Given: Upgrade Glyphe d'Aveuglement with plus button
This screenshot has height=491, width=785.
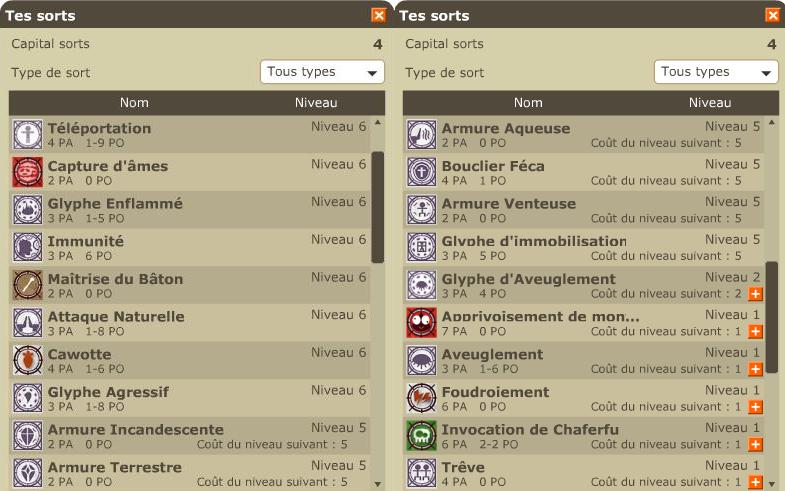Looking at the screenshot, I should (755, 294).
